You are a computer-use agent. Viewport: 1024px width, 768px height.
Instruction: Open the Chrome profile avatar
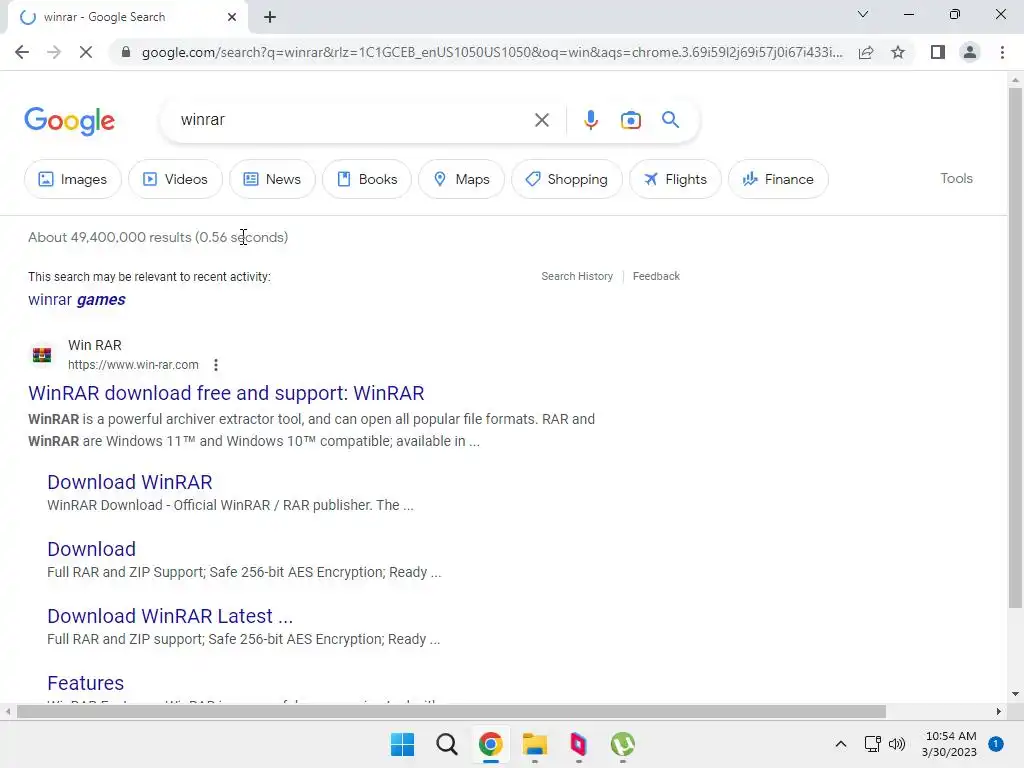point(970,52)
